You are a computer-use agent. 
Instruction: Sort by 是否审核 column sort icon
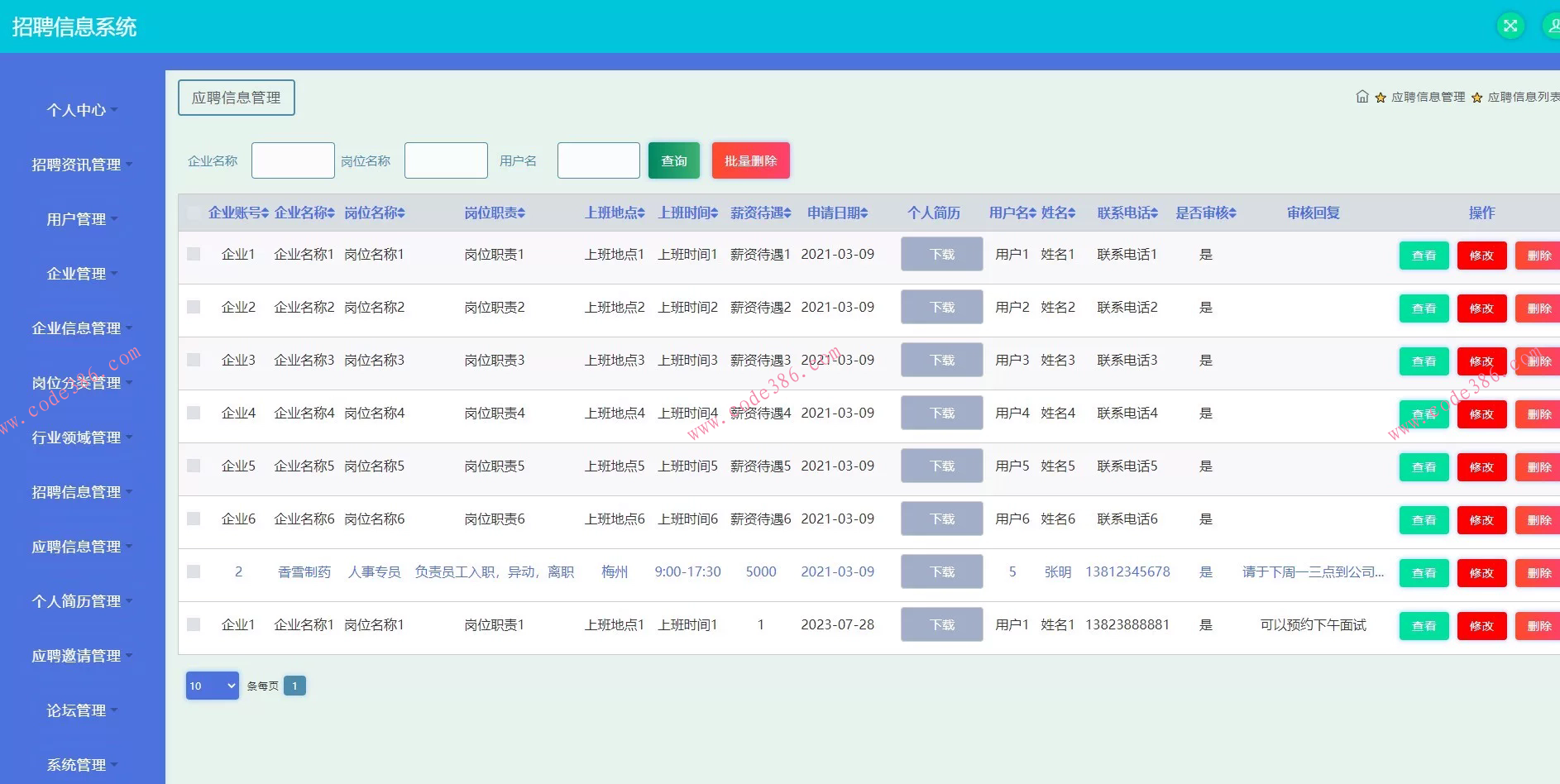tap(1232, 213)
